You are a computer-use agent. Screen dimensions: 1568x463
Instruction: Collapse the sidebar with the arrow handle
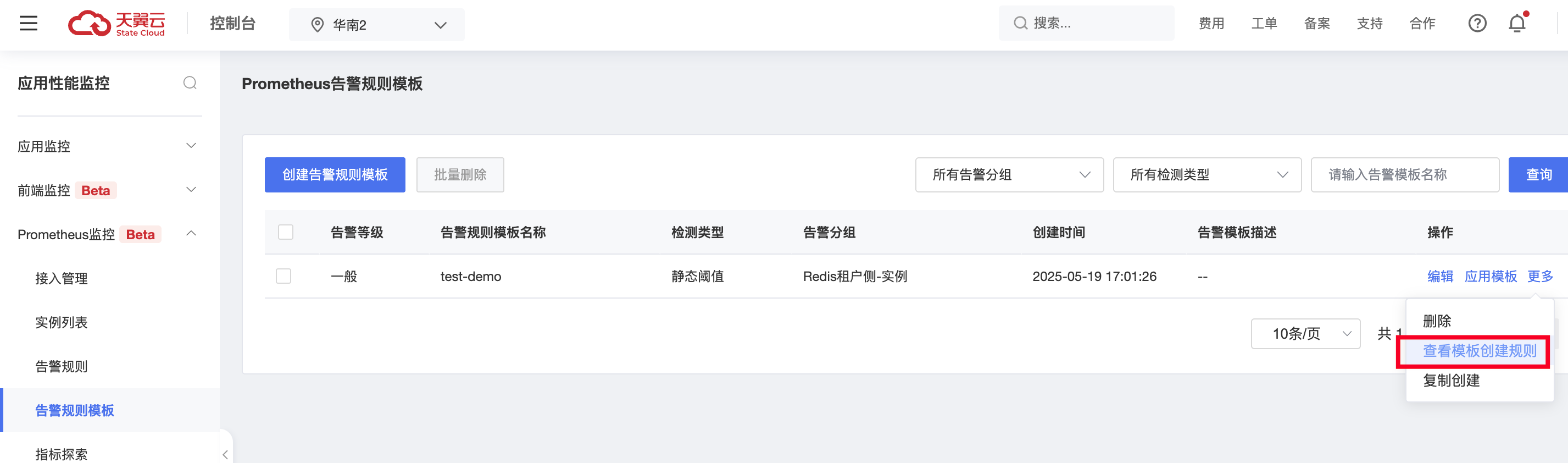225,454
